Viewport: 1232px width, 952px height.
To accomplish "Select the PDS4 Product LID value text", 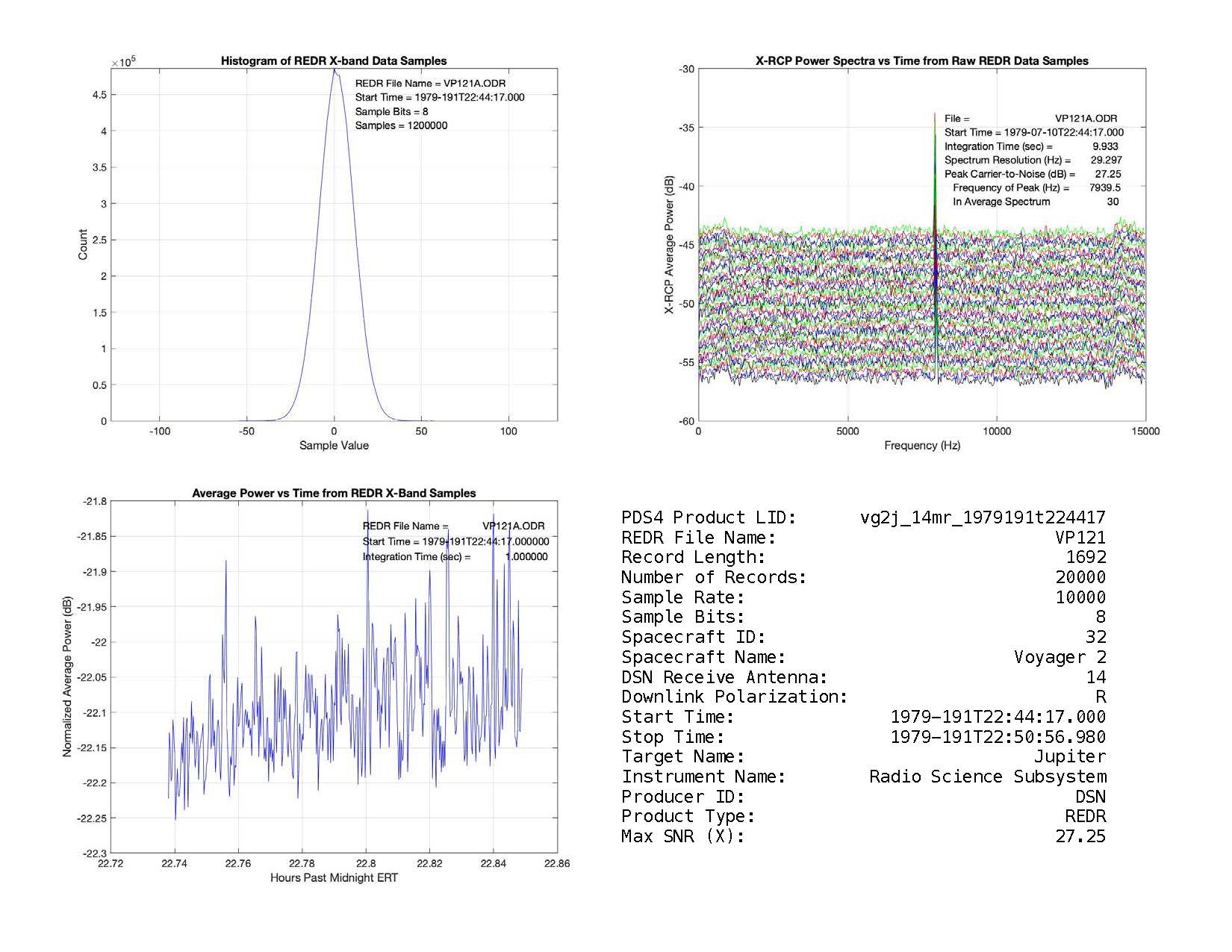I will point(983,517).
